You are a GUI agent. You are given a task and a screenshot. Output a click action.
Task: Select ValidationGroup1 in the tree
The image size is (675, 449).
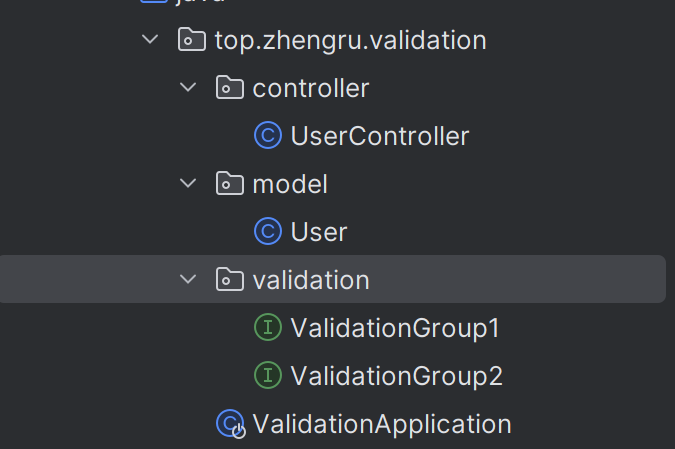395,328
